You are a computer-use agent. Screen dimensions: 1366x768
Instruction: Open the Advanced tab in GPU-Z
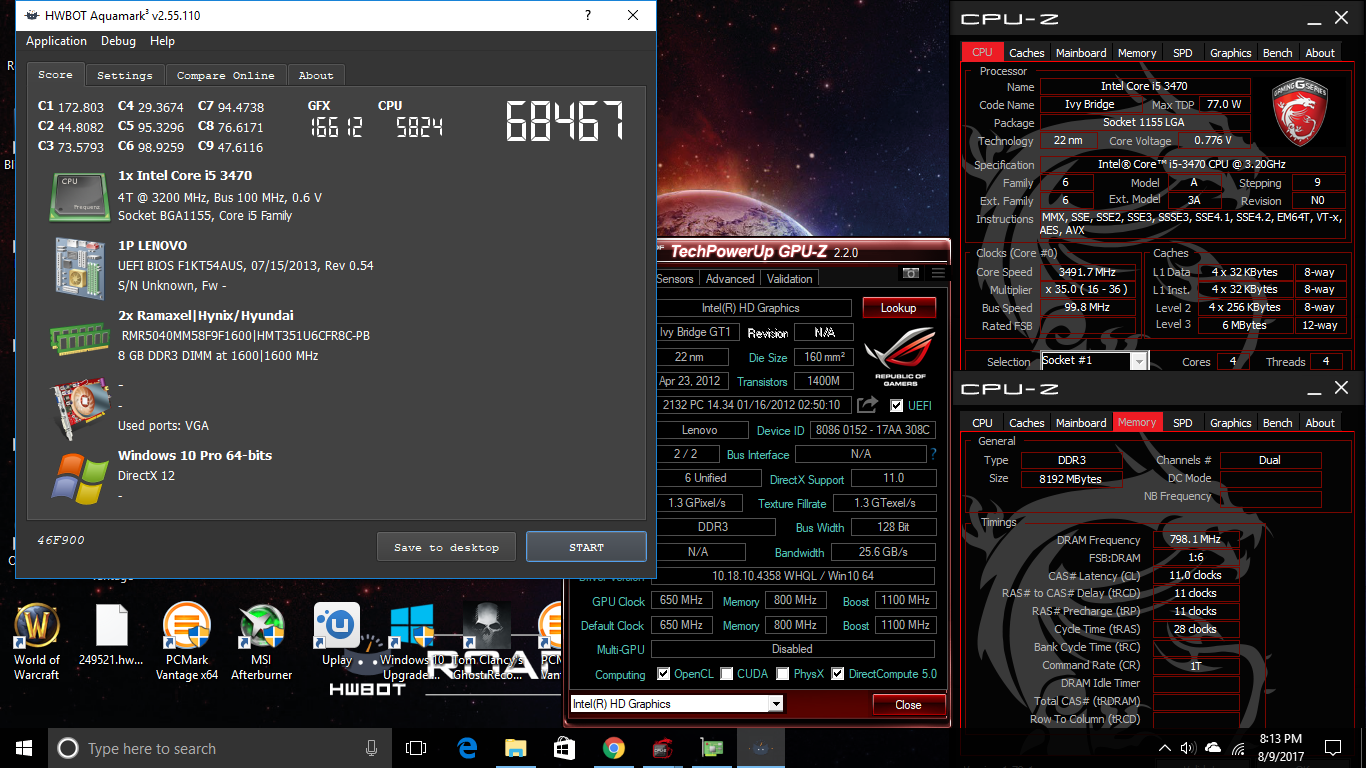click(730, 279)
